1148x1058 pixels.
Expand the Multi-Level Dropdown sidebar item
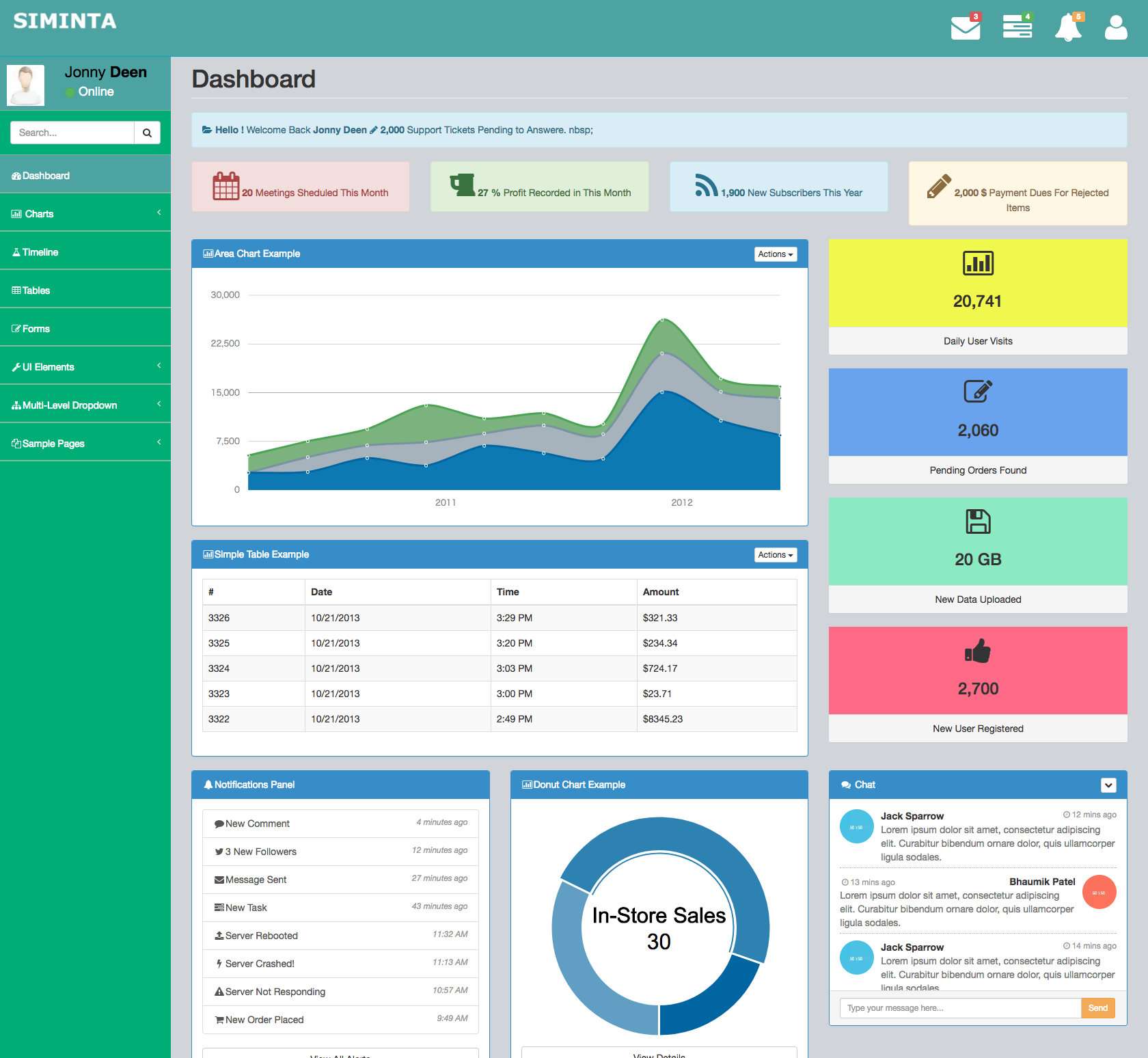click(85, 405)
